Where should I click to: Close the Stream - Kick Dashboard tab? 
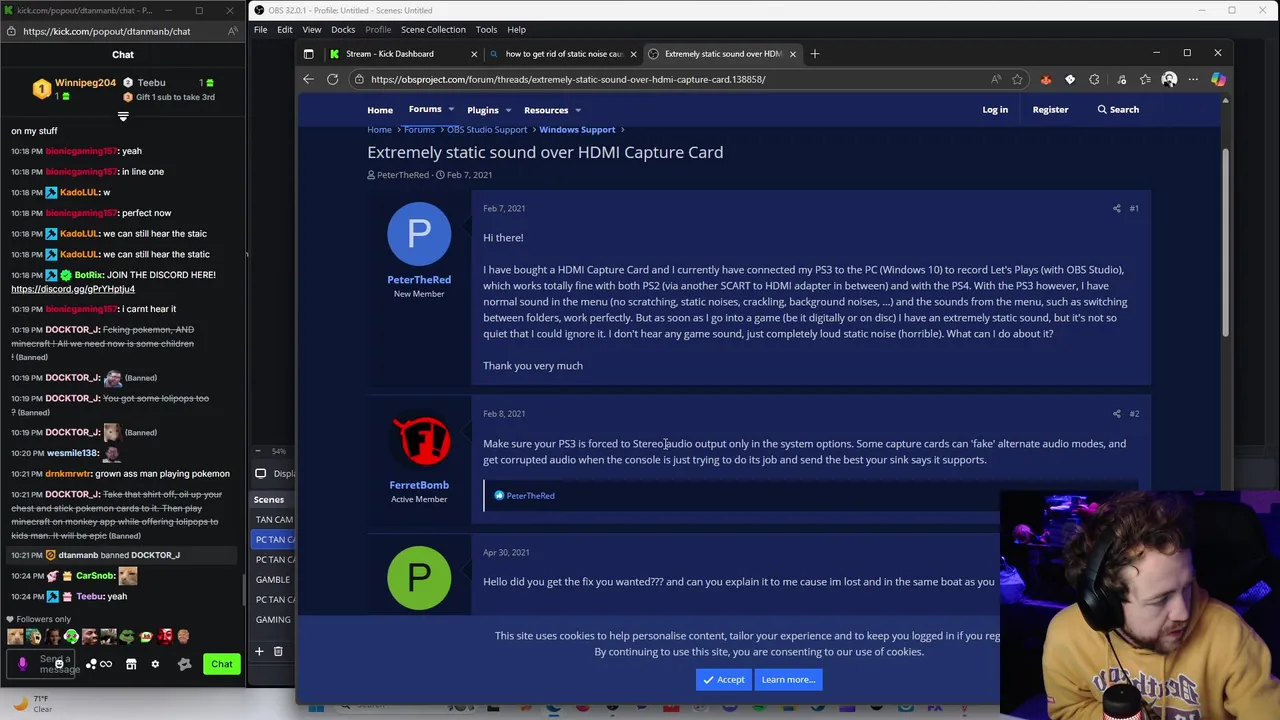[474, 54]
